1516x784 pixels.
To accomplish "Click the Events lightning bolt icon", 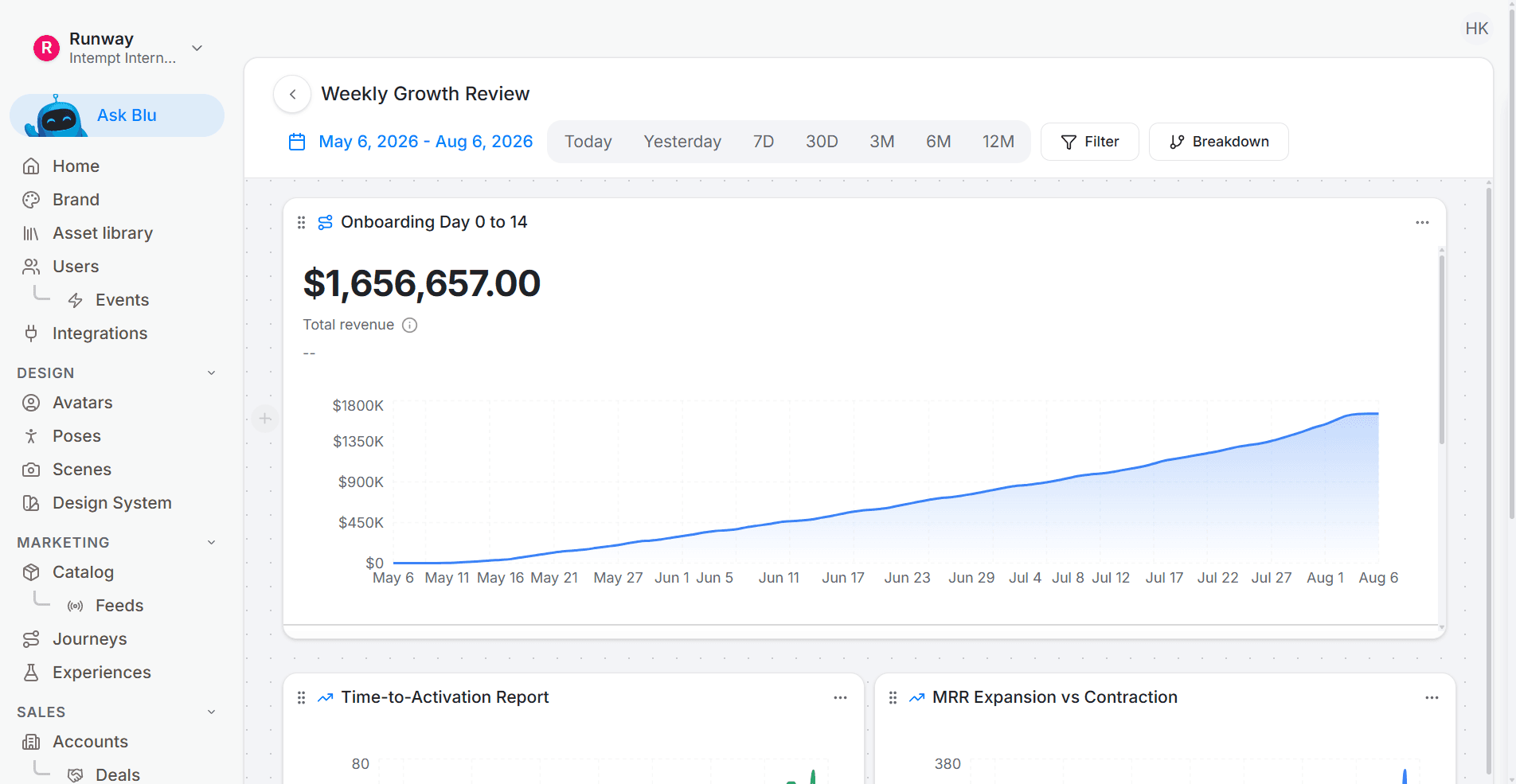I will point(76,300).
